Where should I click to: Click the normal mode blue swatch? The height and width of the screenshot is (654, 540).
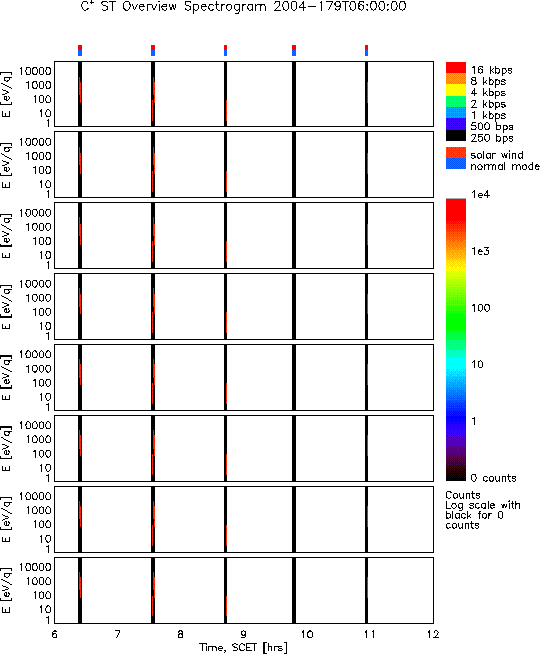[x=456, y=164]
